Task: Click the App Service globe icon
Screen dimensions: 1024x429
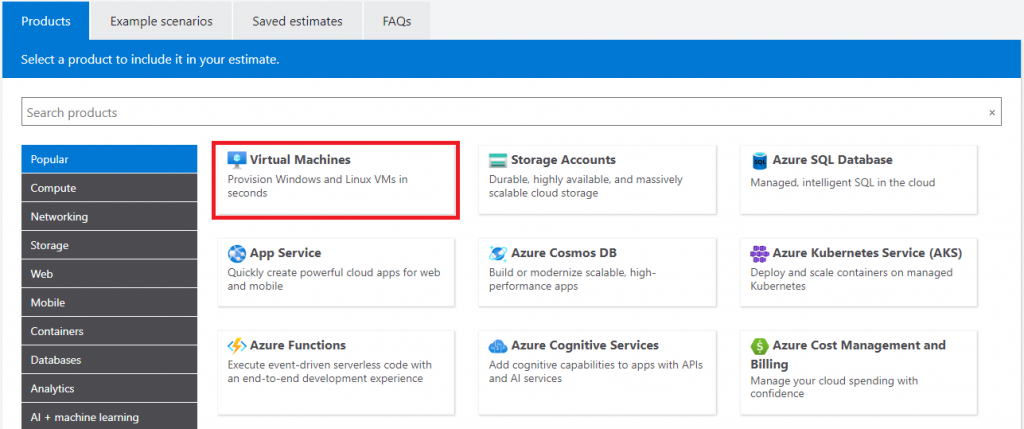Action: [237, 253]
